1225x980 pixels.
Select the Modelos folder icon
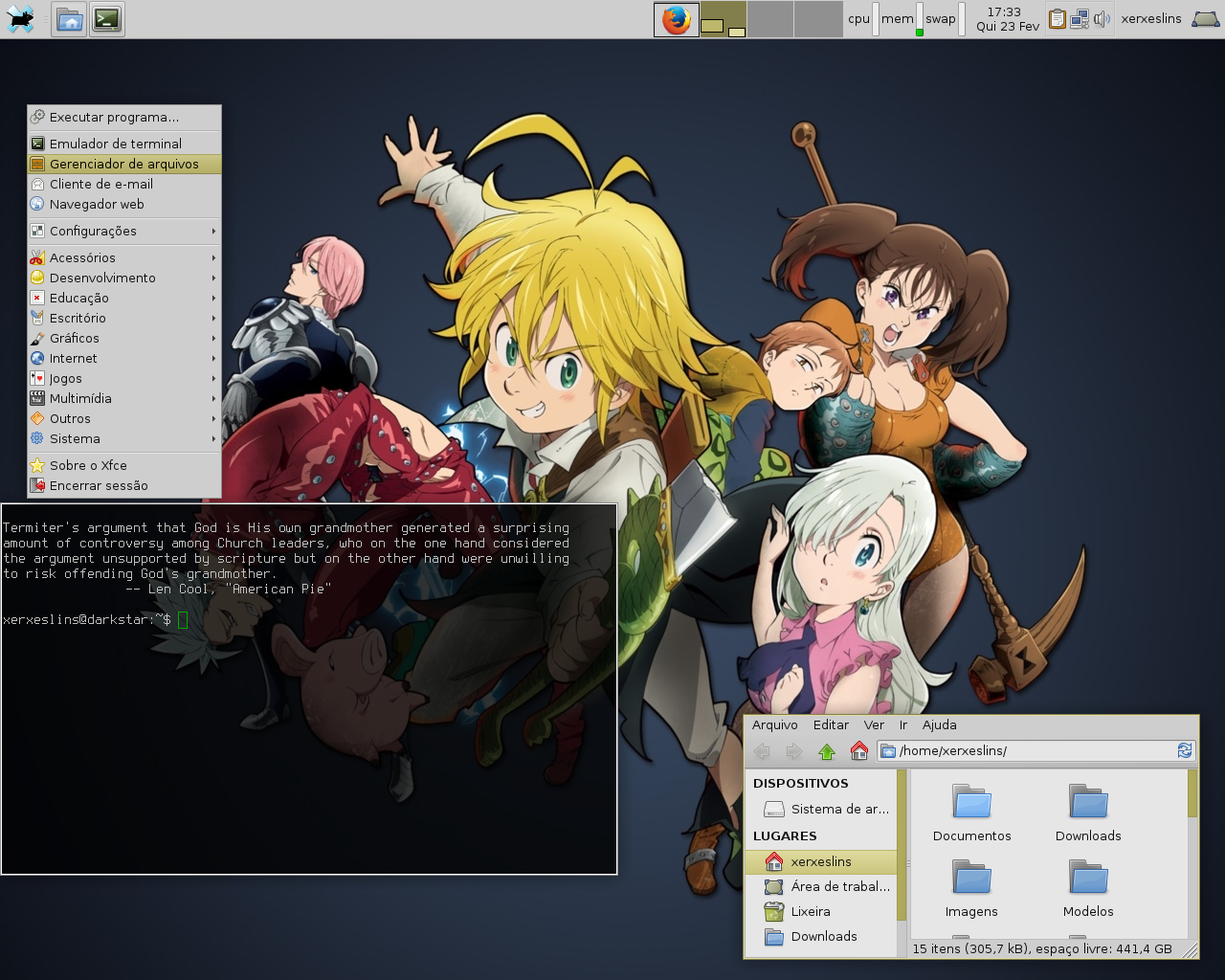1088,889
